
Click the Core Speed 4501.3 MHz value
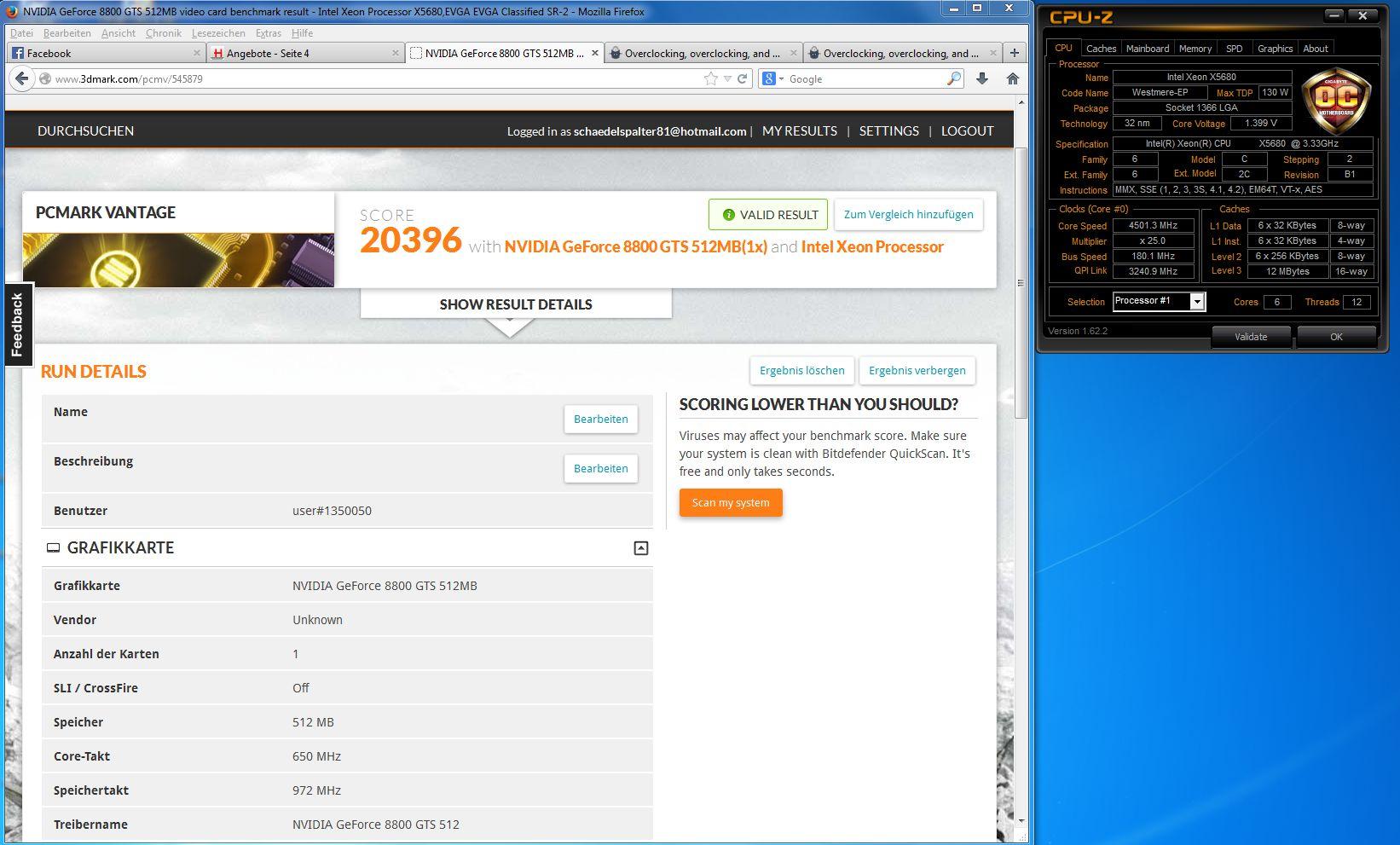click(1153, 226)
